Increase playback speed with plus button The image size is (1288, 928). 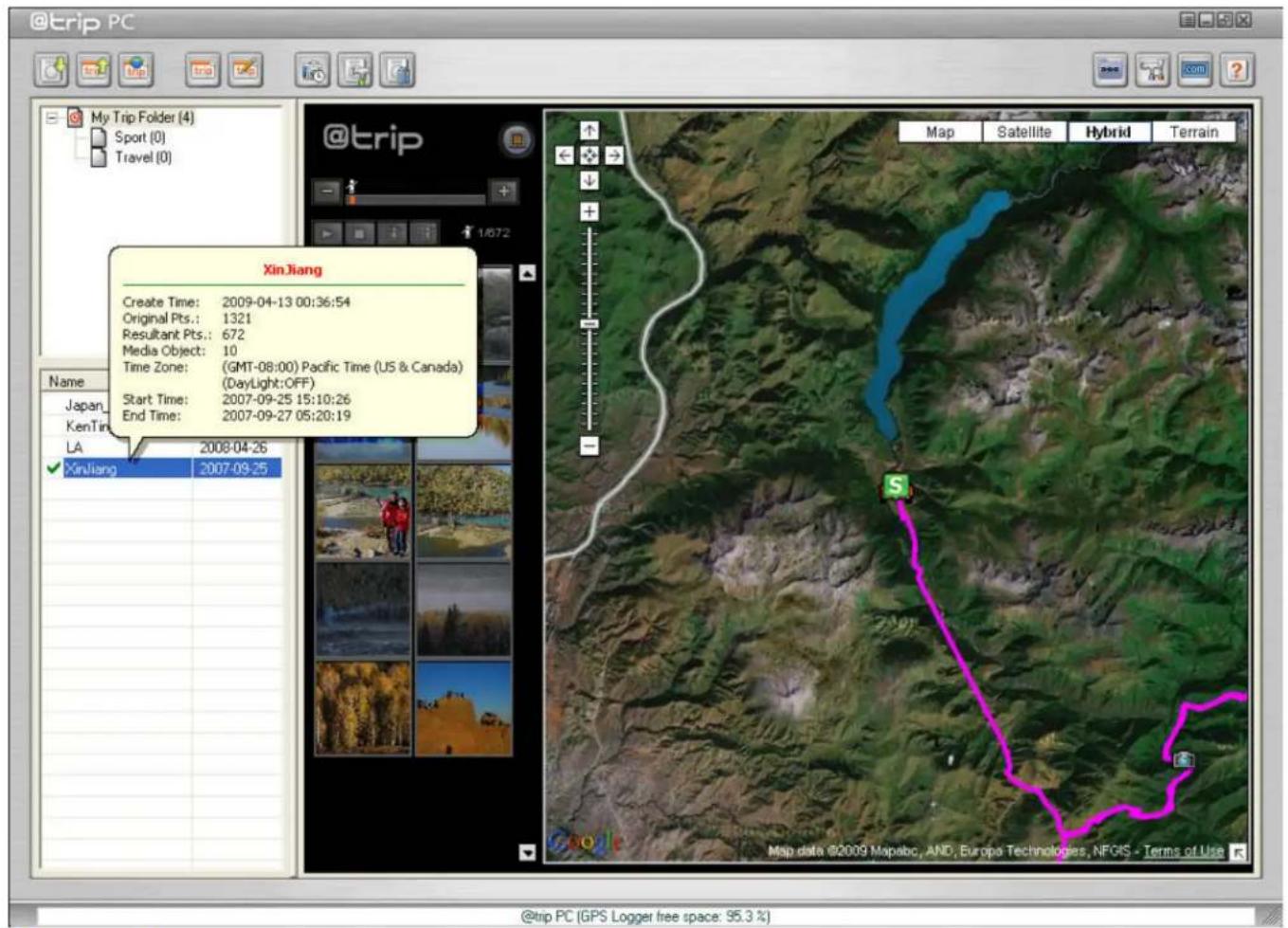click(x=503, y=191)
